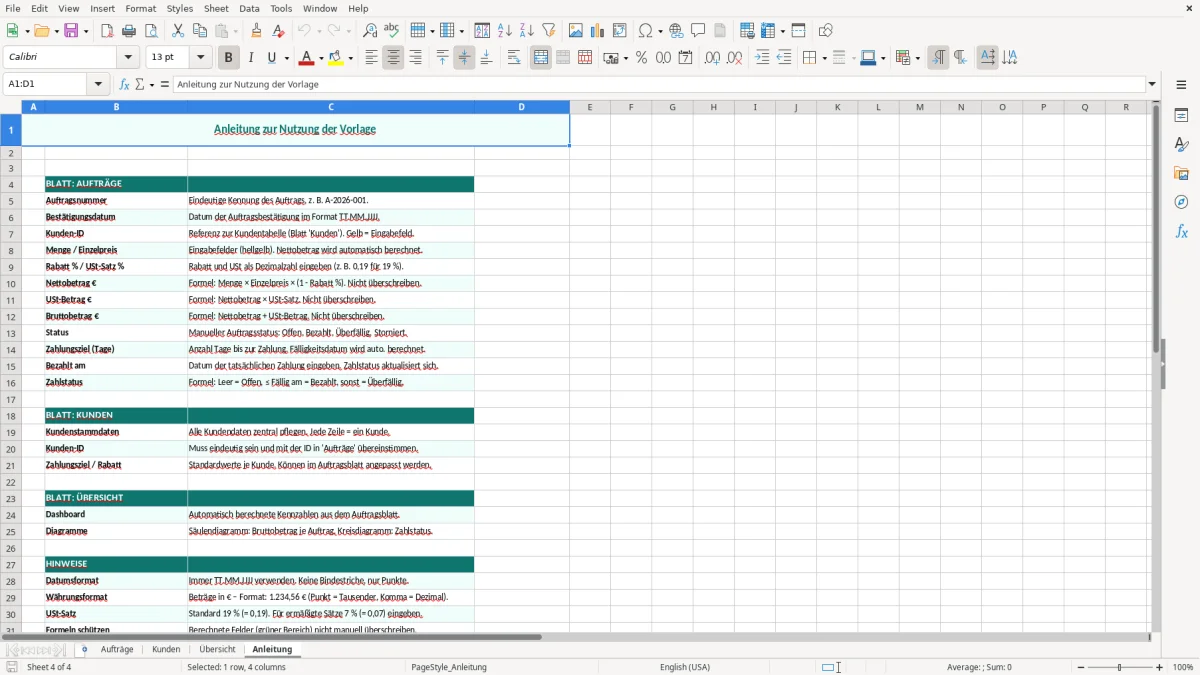The image size is (1200, 675).
Task: Run the Spelling check icon
Action: [x=392, y=31]
